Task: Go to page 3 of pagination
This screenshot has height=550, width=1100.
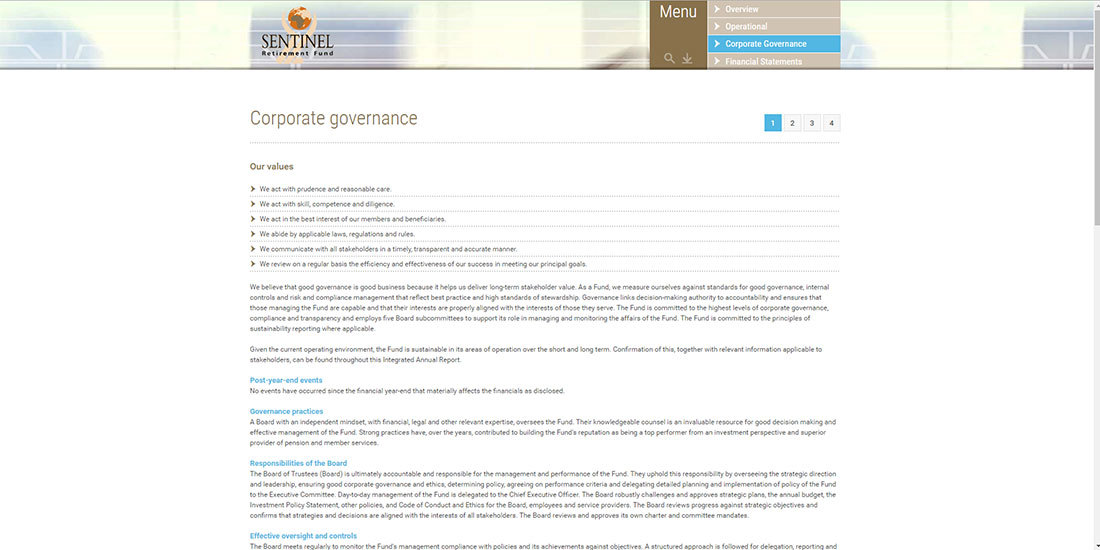Action: click(x=812, y=123)
